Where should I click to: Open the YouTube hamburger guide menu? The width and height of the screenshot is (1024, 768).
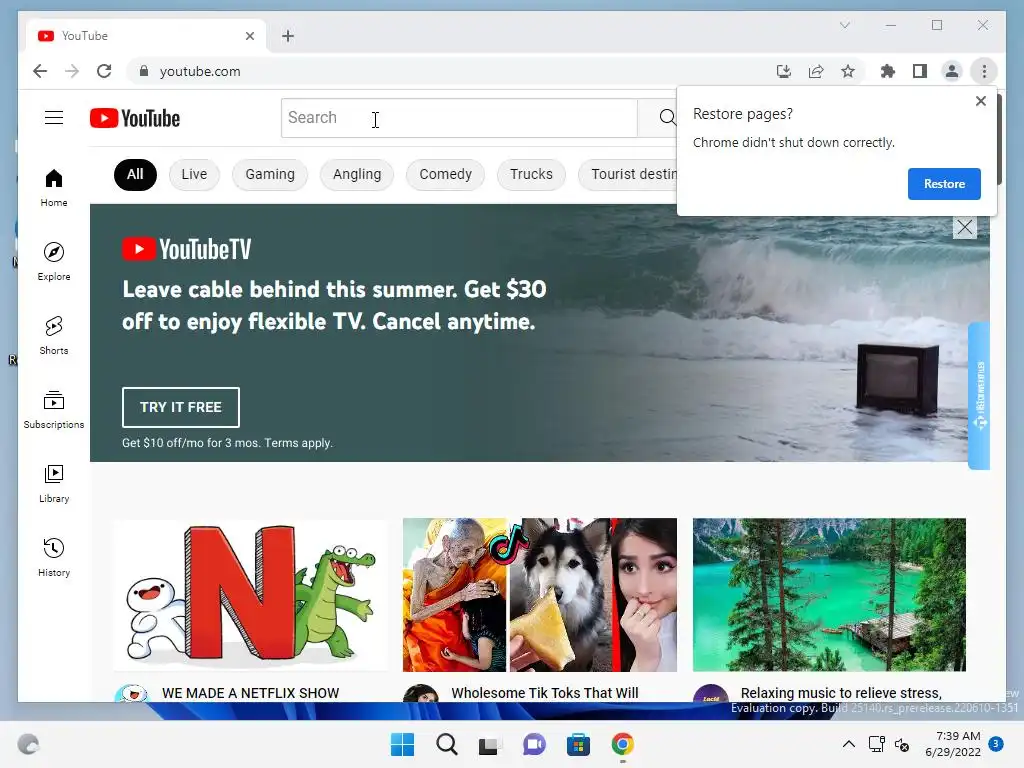(x=54, y=118)
